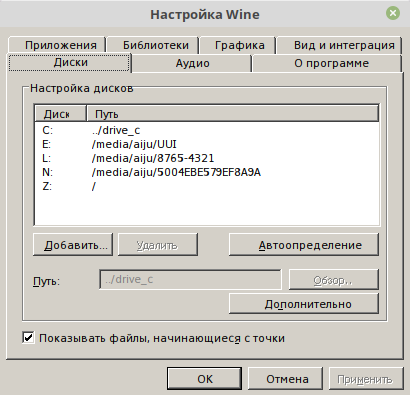410x395 pixels.
Task: Select drive C: row ../drive_c
Action: (x=206, y=130)
